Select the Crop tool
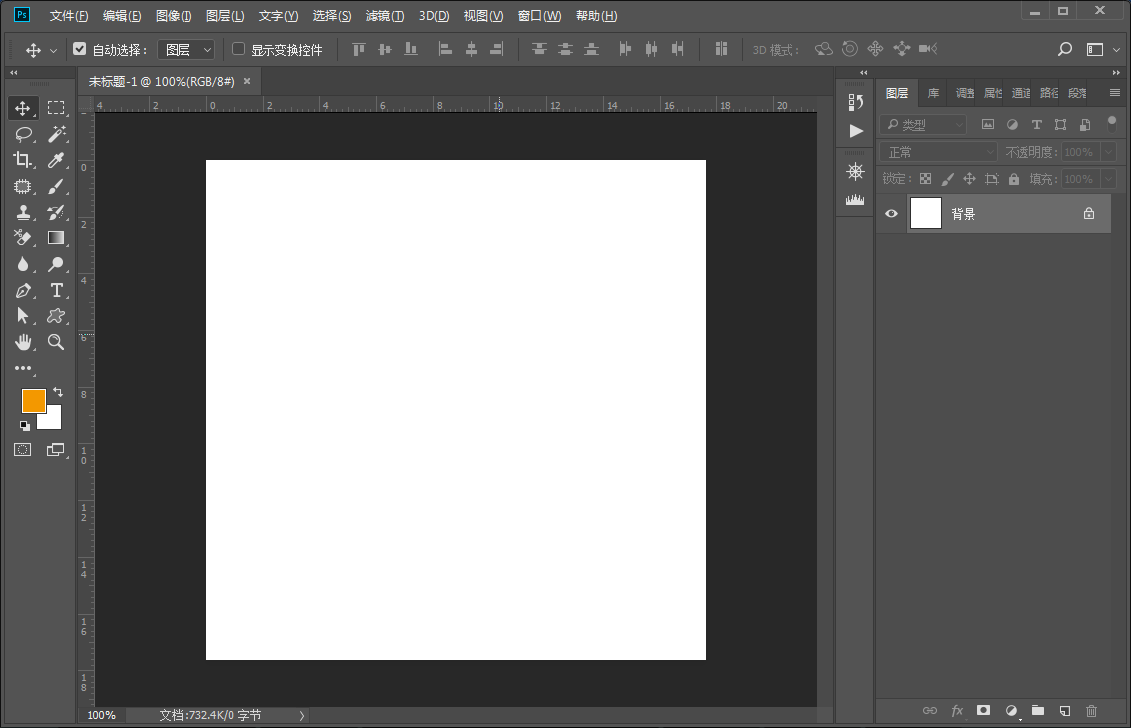 tap(23, 160)
